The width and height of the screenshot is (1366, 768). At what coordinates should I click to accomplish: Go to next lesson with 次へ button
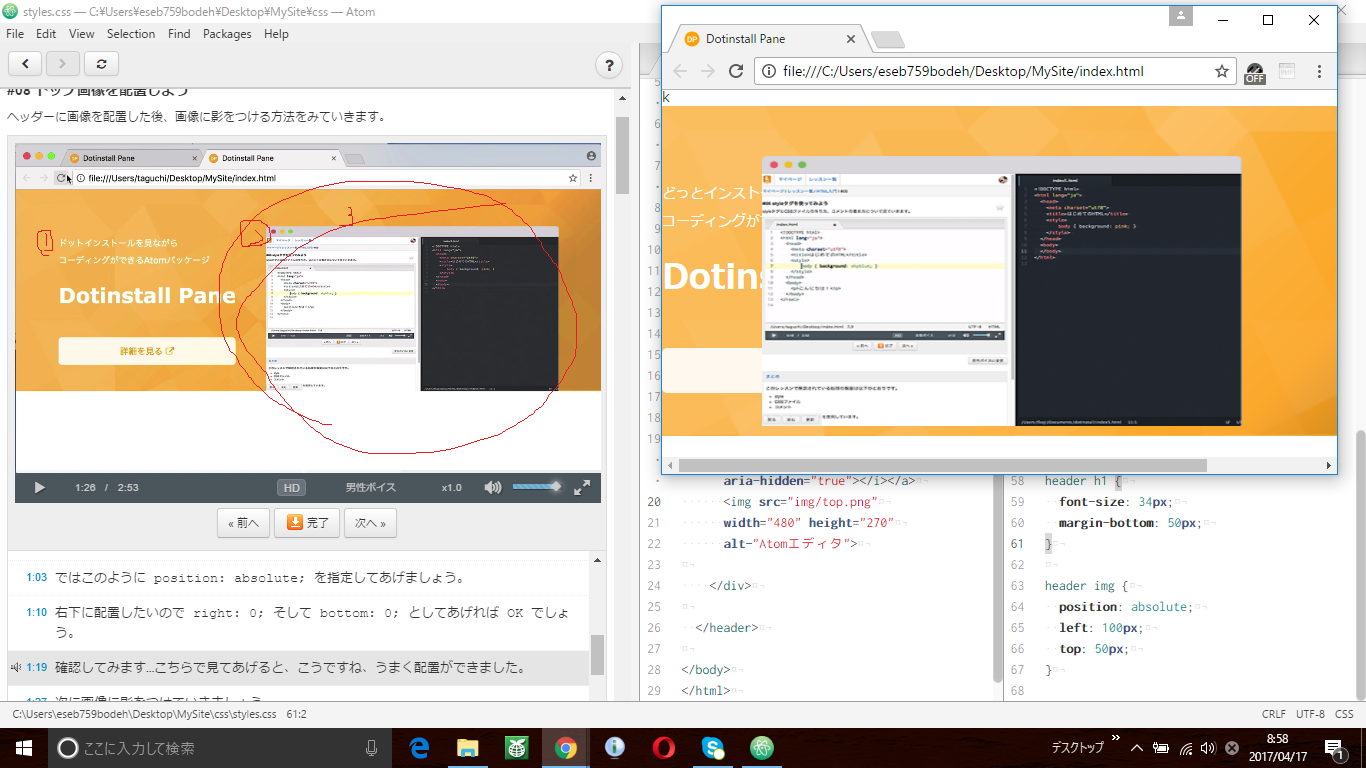[370, 523]
